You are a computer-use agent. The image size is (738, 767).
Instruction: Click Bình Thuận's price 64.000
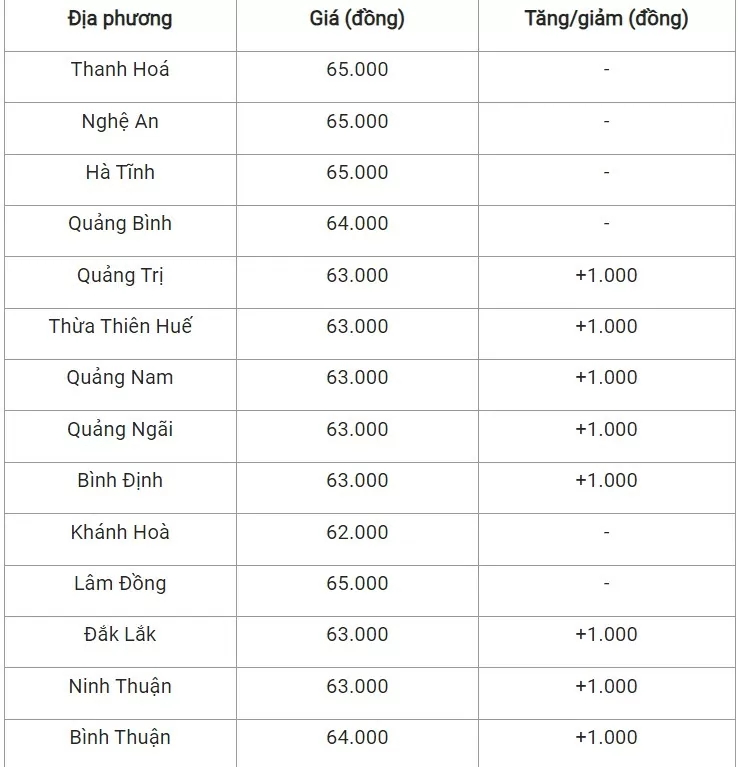357,738
